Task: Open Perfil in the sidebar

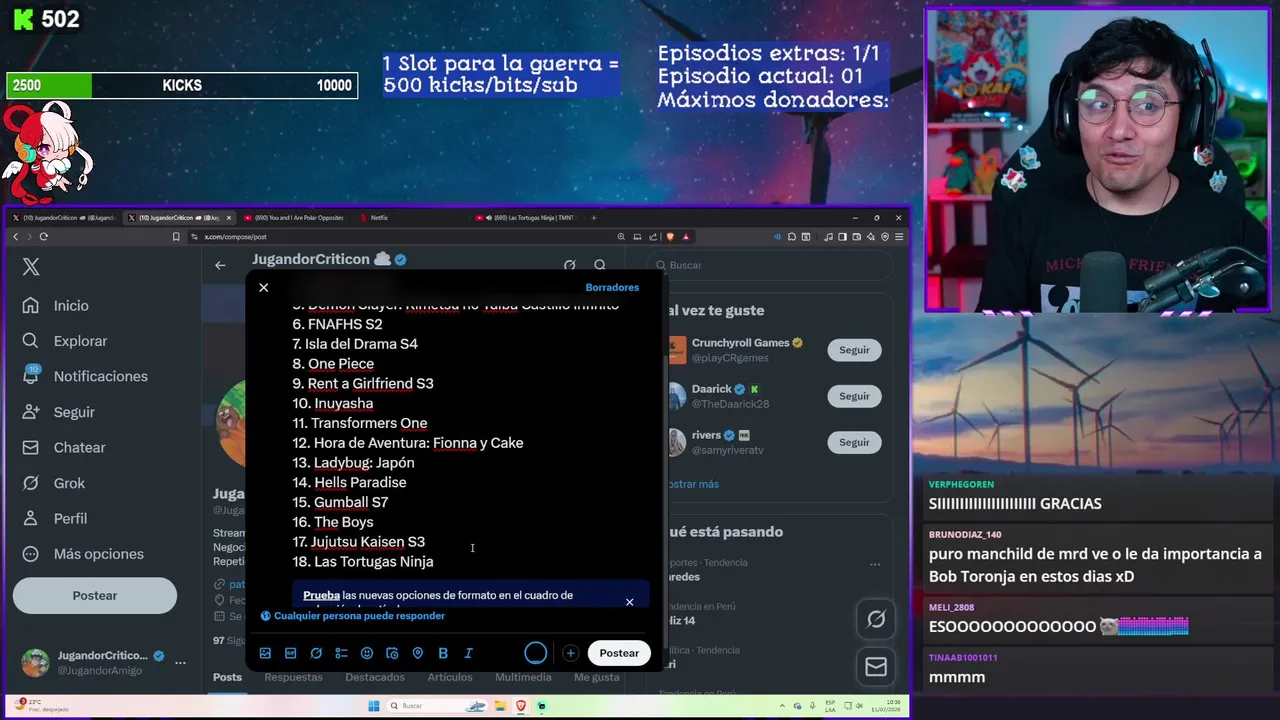Action: point(57,519)
